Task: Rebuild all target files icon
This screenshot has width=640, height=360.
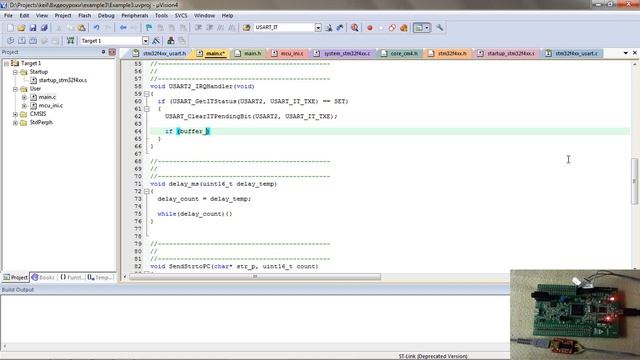Action: (33, 41)
